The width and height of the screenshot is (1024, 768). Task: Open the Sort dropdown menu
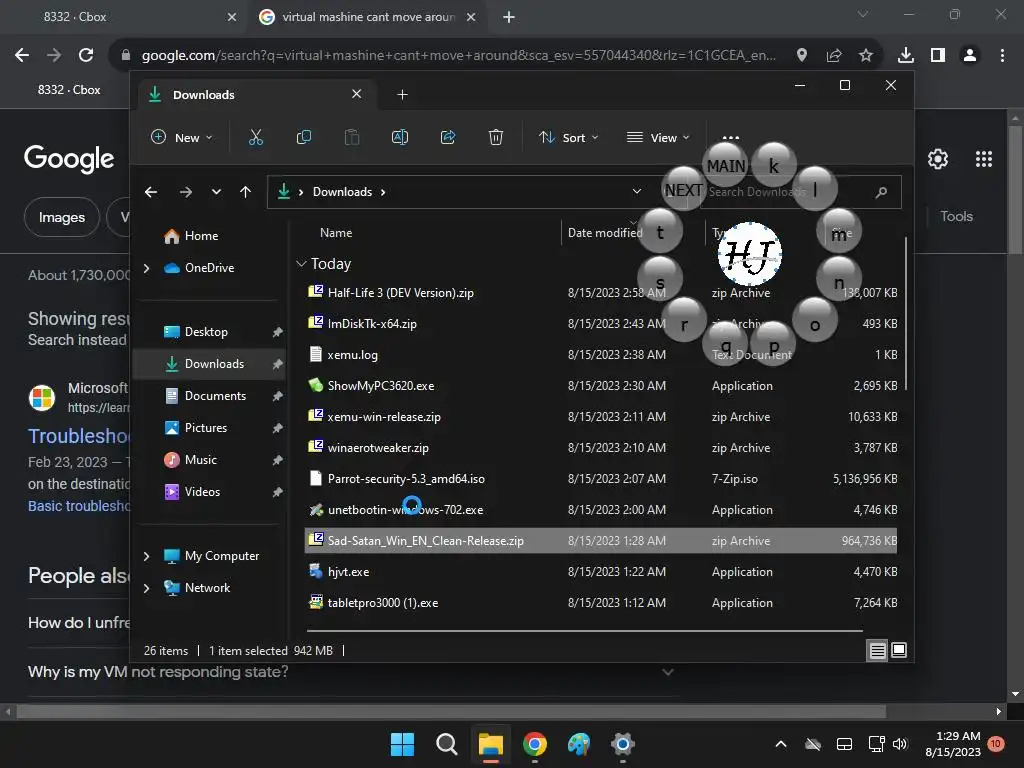568,137
